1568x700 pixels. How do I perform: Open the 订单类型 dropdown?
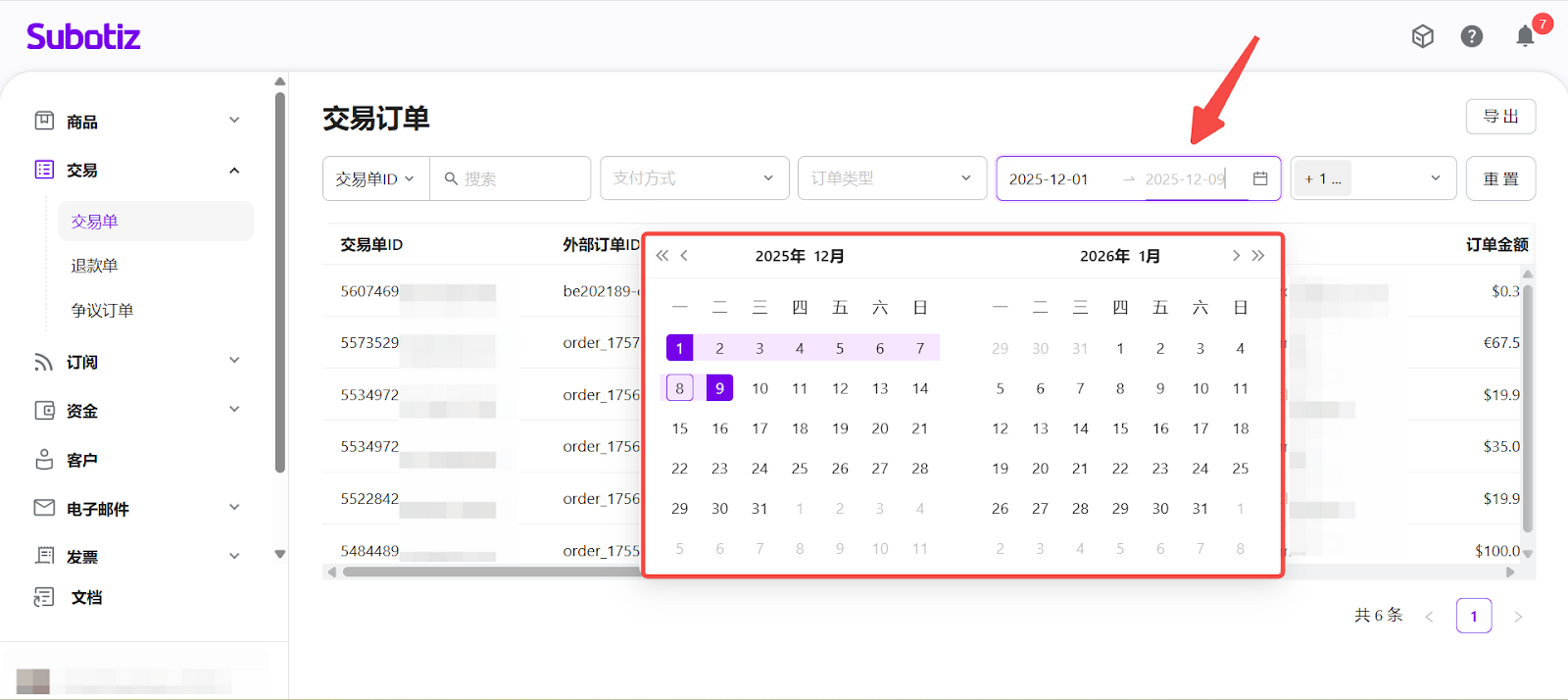click(x=892, y=178)
